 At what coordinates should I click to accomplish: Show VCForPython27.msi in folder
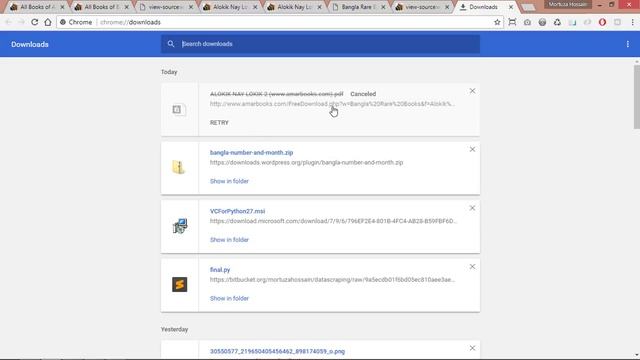[229, 240]
